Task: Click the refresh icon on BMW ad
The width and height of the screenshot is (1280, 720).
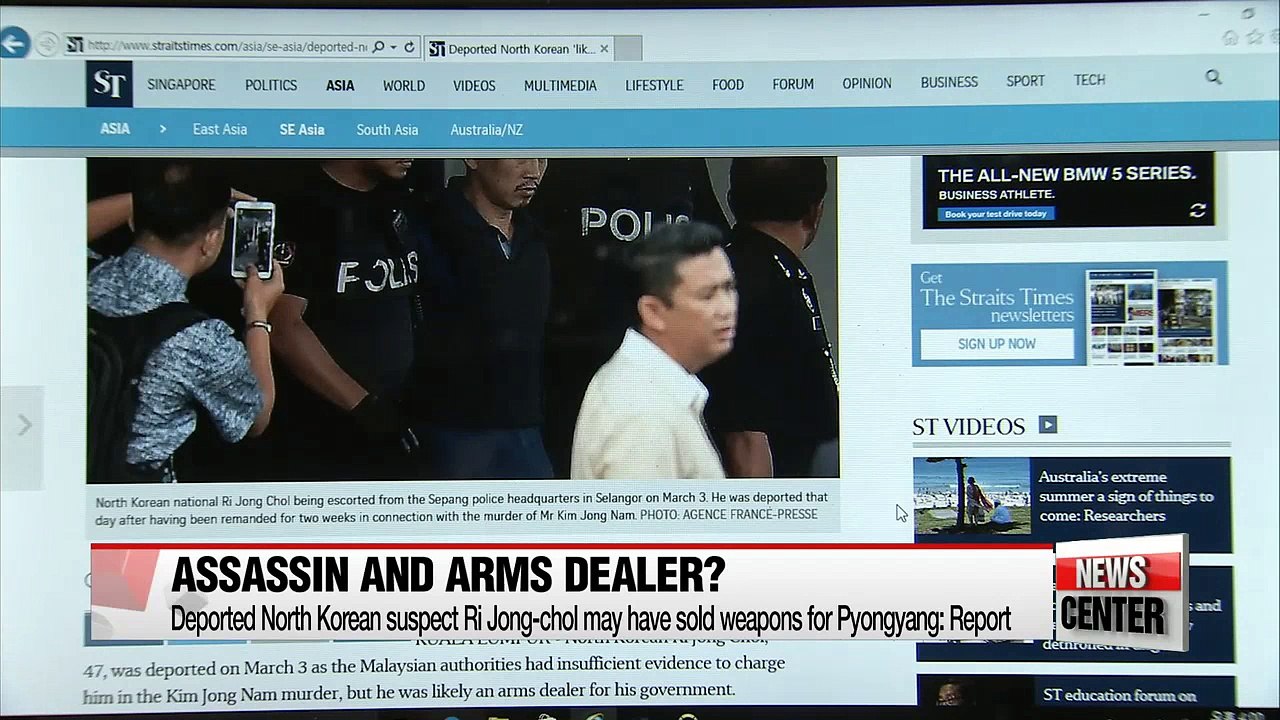Action: point(1197,211)
